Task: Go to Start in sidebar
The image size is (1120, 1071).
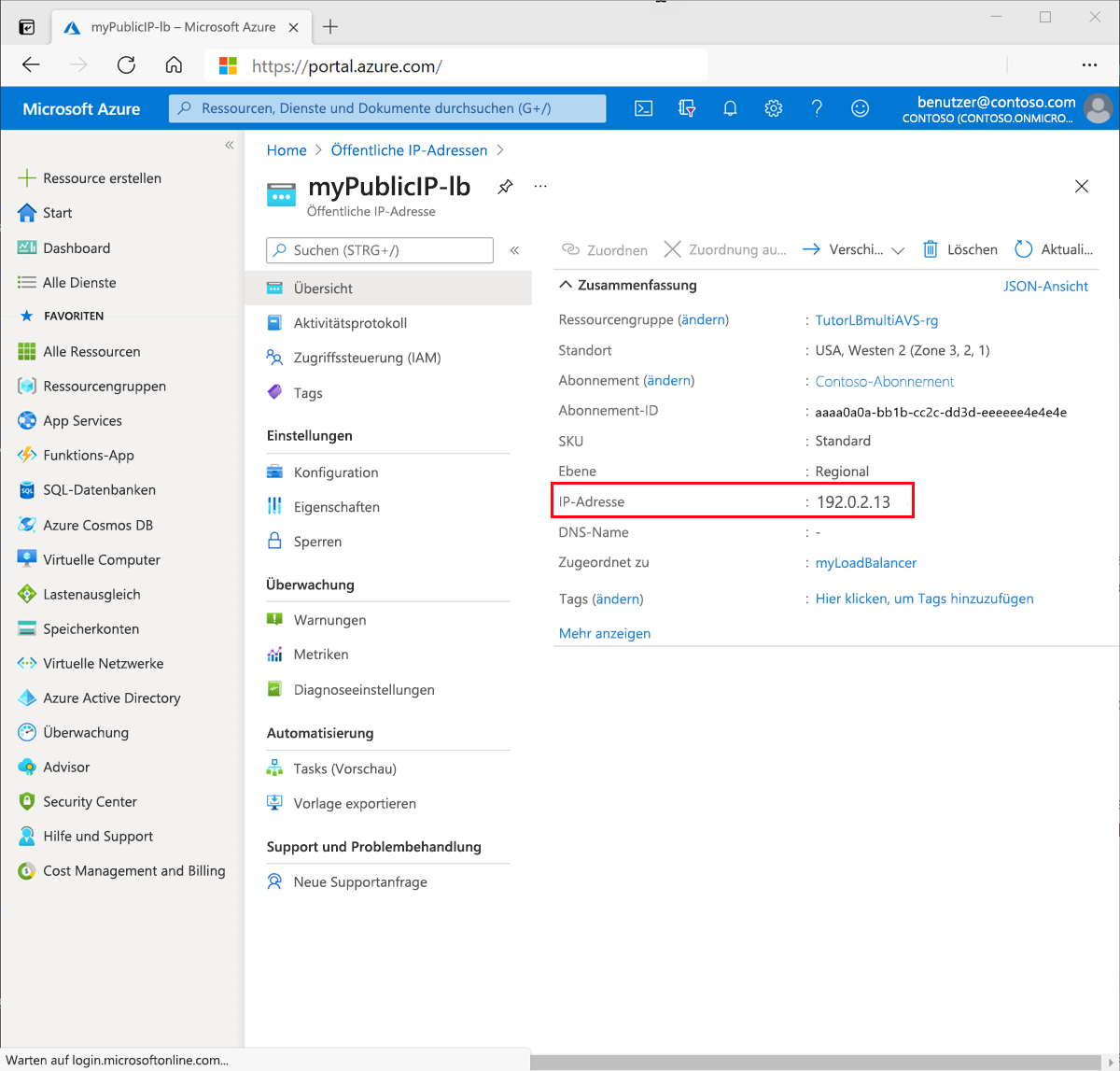Action: coord(45,213)
